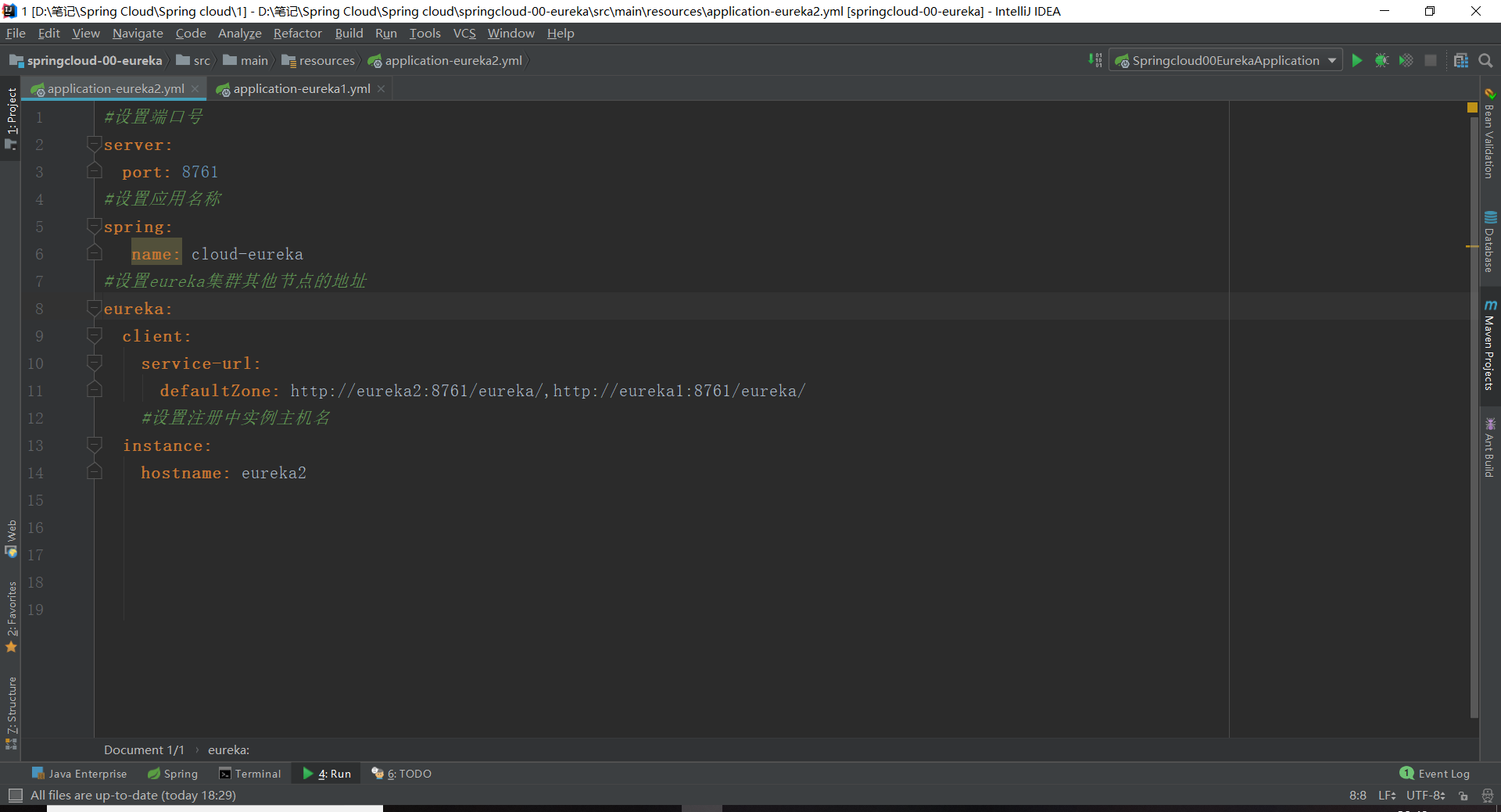Open the Refactor menu
Screen dimensions: 1501x812
298,33
